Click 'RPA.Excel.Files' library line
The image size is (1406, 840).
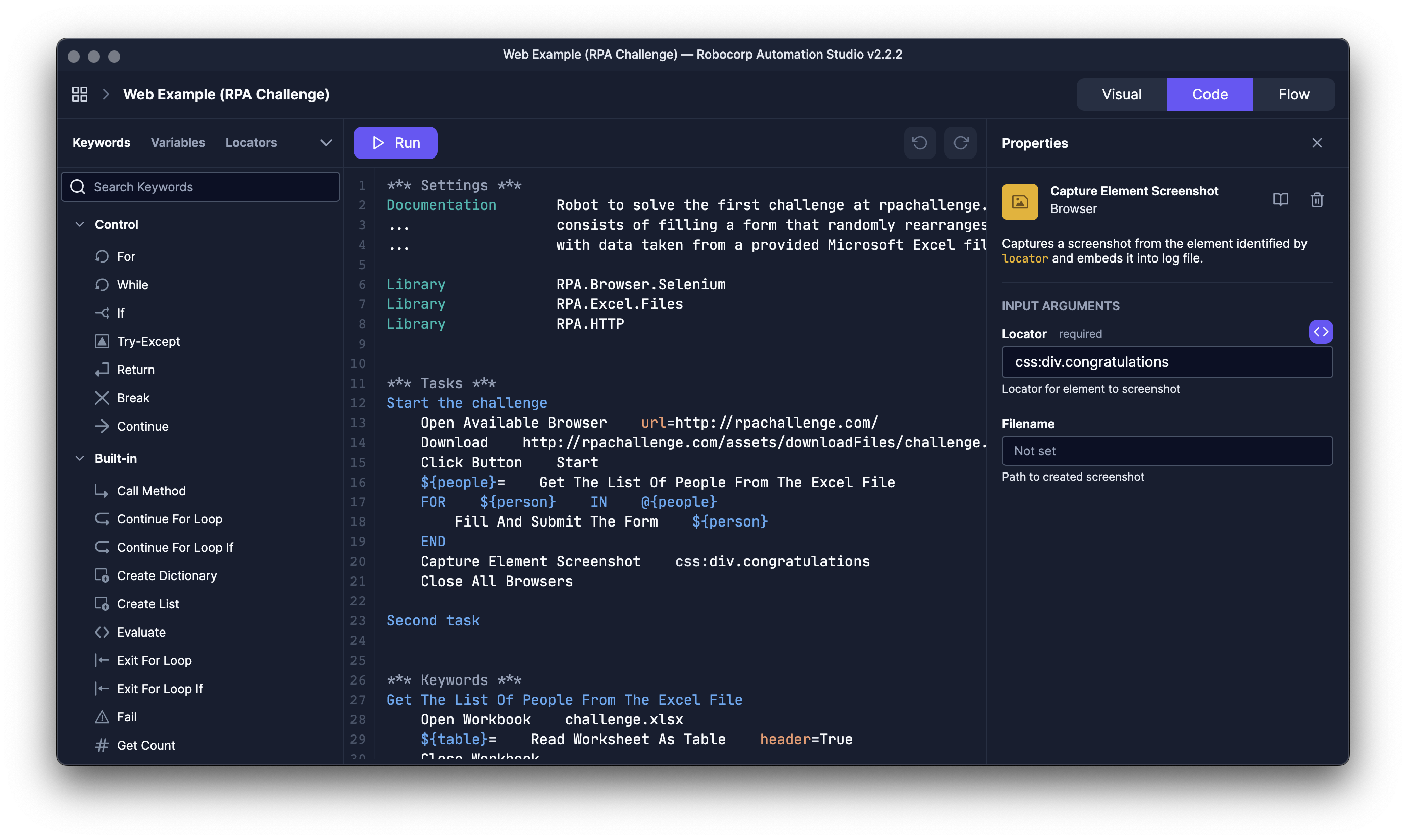pos(620,304)
